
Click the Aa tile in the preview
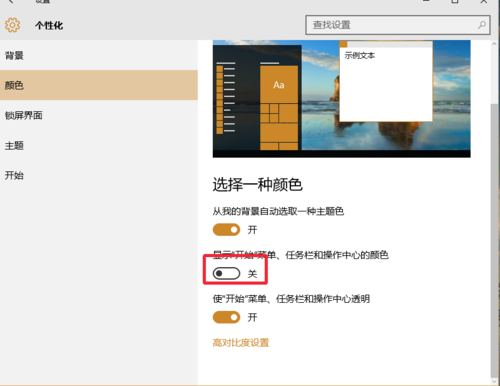coord(279,85)
